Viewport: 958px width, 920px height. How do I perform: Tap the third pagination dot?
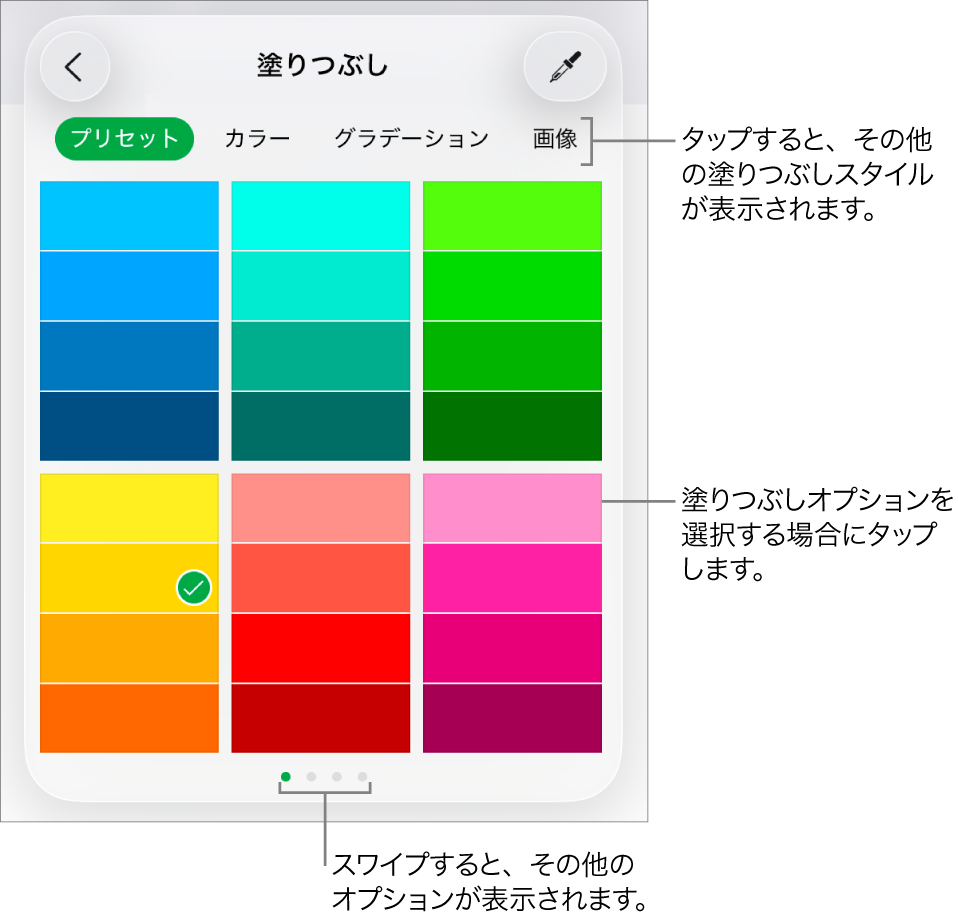(336, 776)
